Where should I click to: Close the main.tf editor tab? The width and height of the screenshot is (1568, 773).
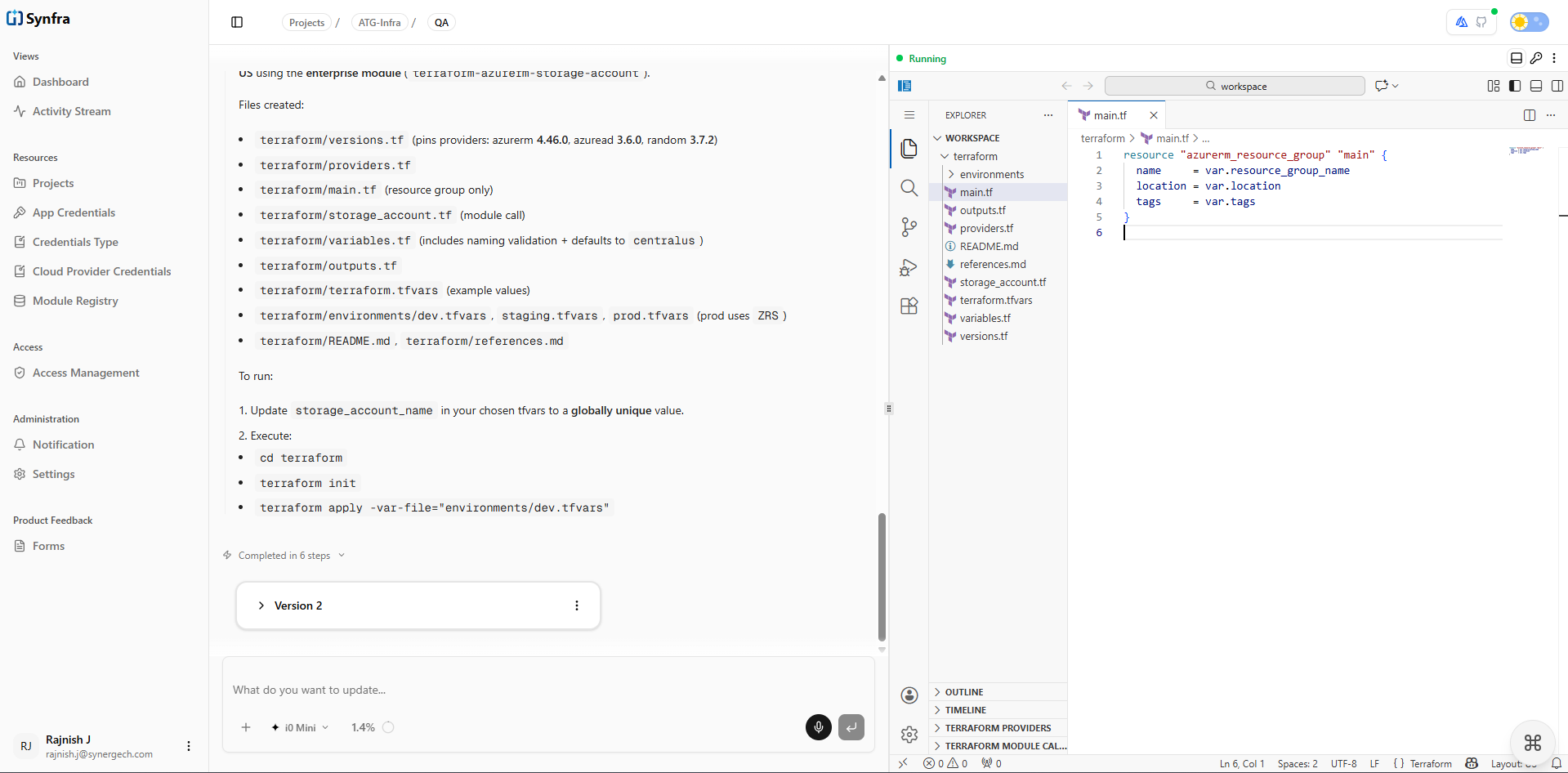1153,115
